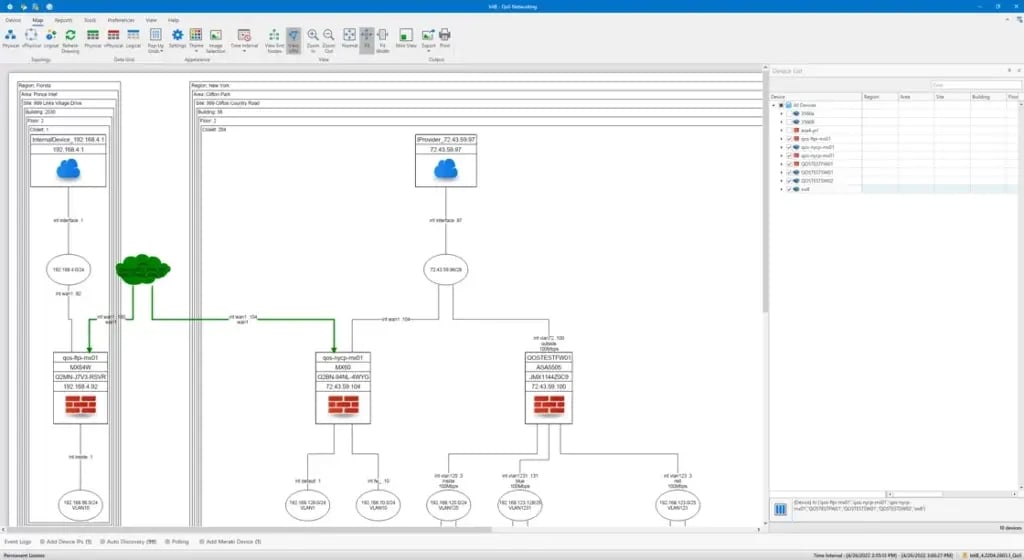Select Physical topology icon
The height and width of the screenshot is (560, 1024).
[x=11, y=37]
